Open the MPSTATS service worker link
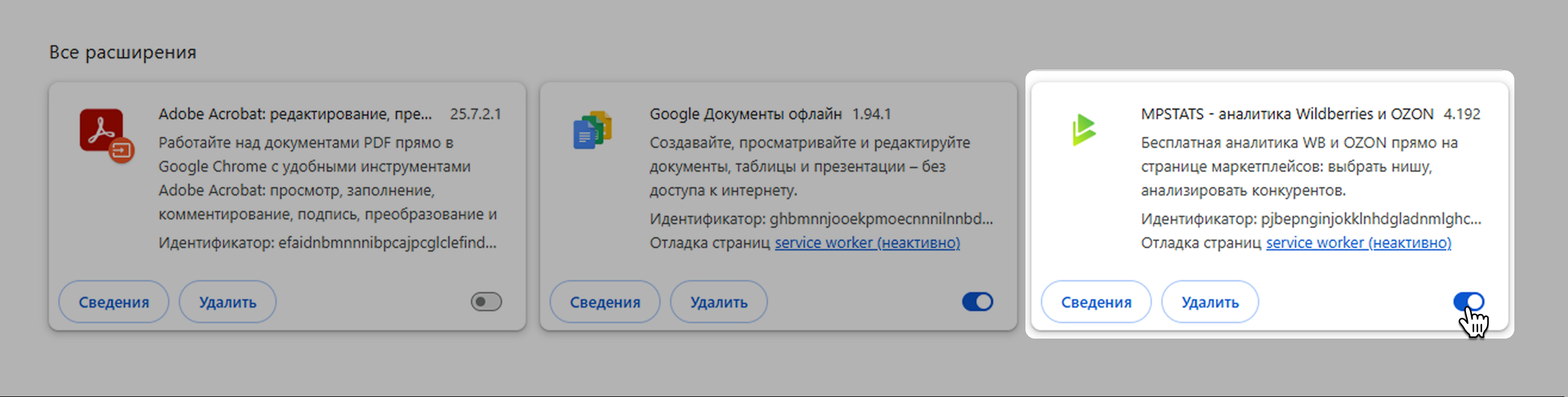This screenshot has width=1568, height=397. click(x=1358, y=243)
